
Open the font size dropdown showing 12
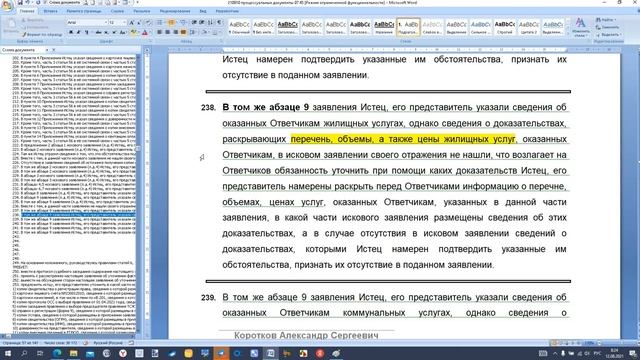pos(117,22)
